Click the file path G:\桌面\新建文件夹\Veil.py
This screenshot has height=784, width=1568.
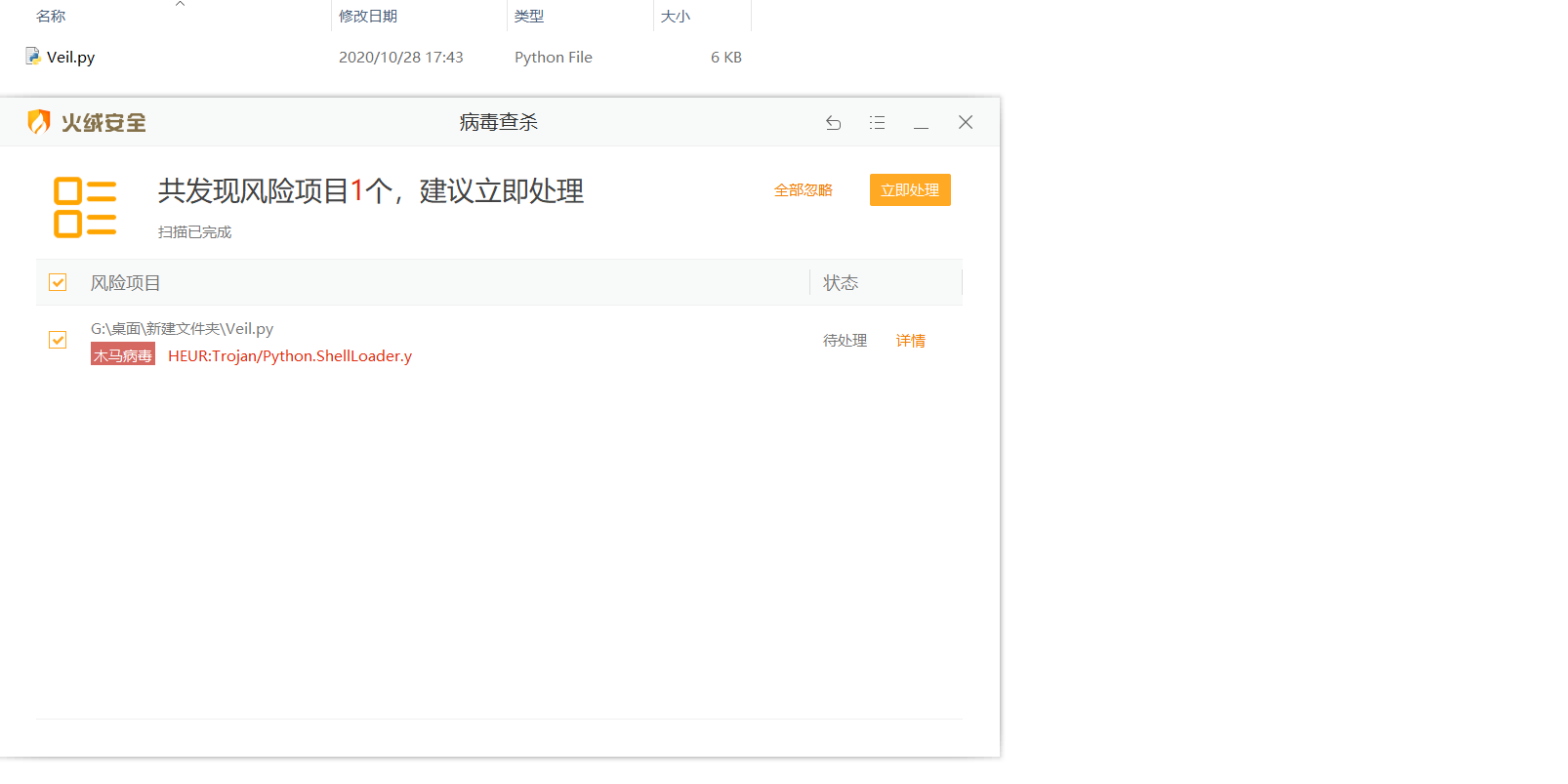click(183, 329)
